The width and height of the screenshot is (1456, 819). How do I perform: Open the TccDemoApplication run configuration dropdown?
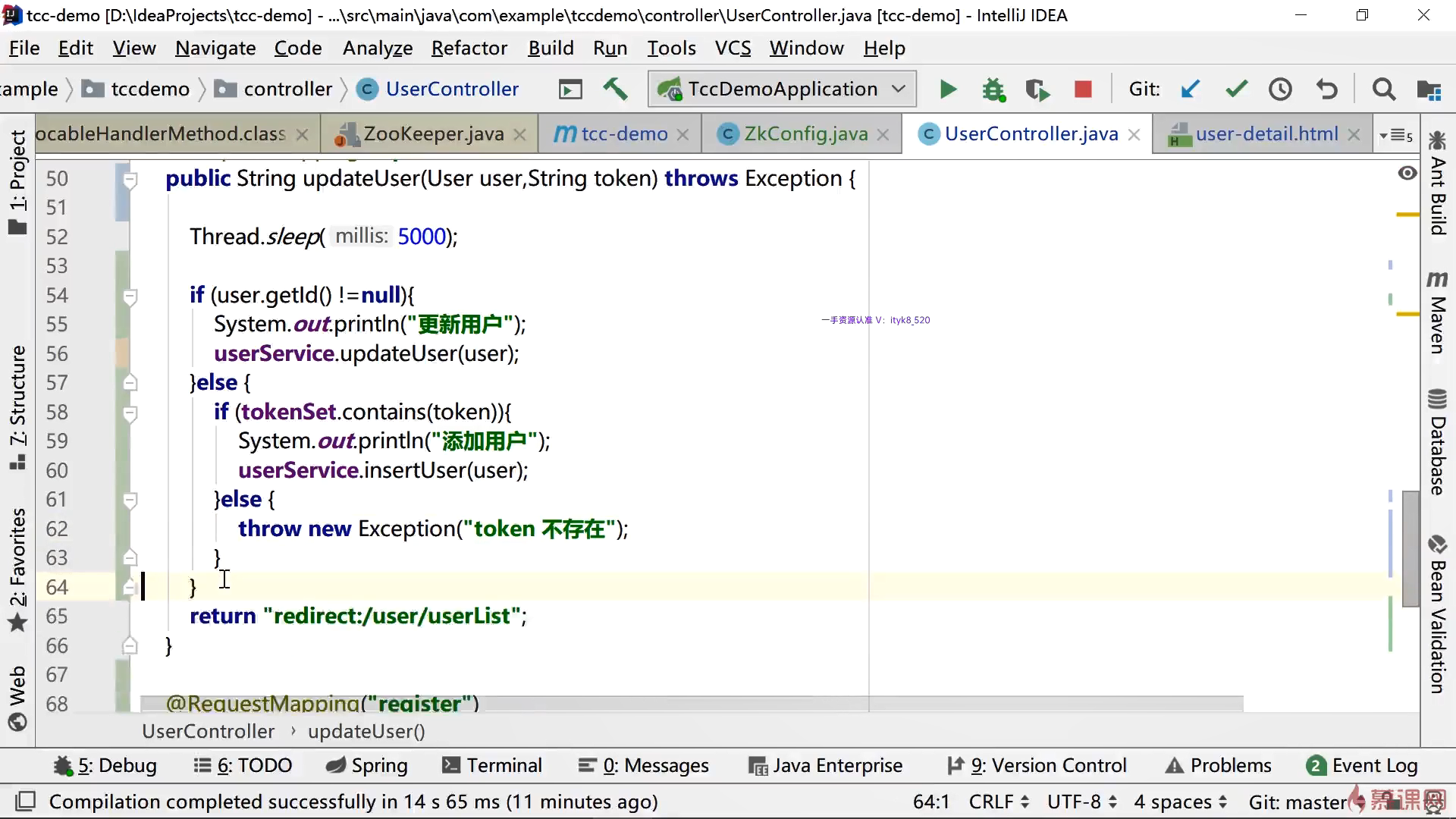pos(782,89)
